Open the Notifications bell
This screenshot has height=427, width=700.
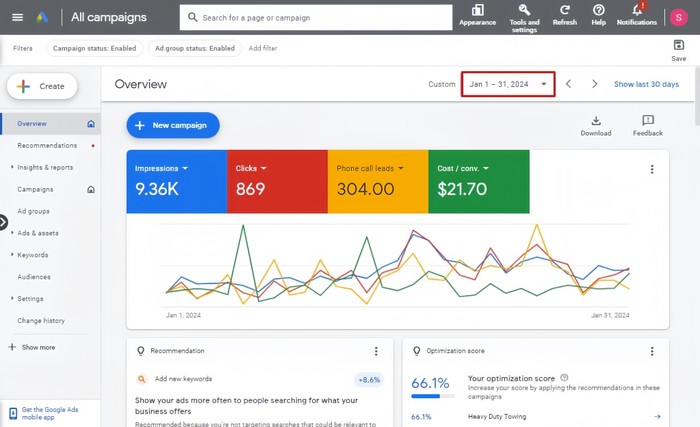(x=636, y=10)
